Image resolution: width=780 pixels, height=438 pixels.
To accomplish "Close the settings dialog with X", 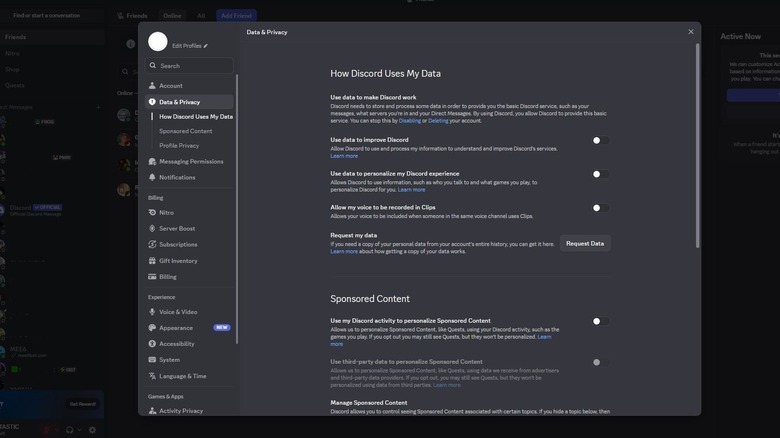I will pyautogui.click(x=691, y=32).
